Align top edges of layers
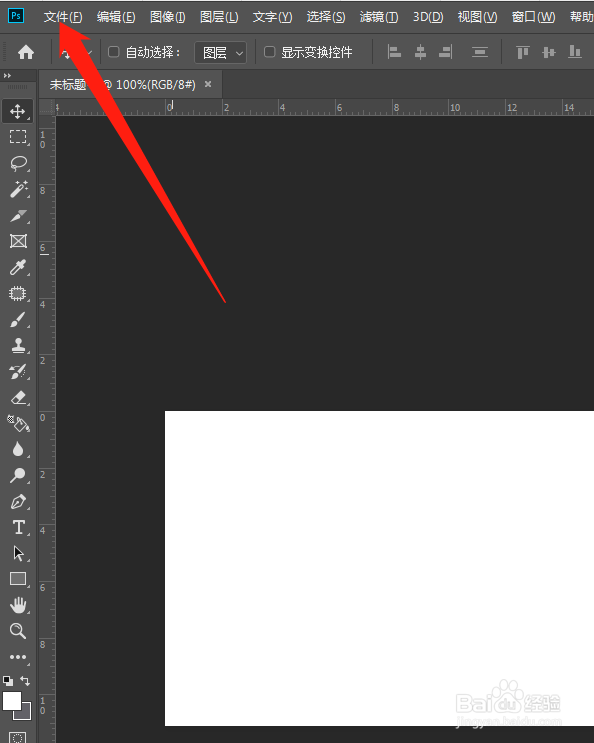This screenshot has width=594, height=743. 522,52
